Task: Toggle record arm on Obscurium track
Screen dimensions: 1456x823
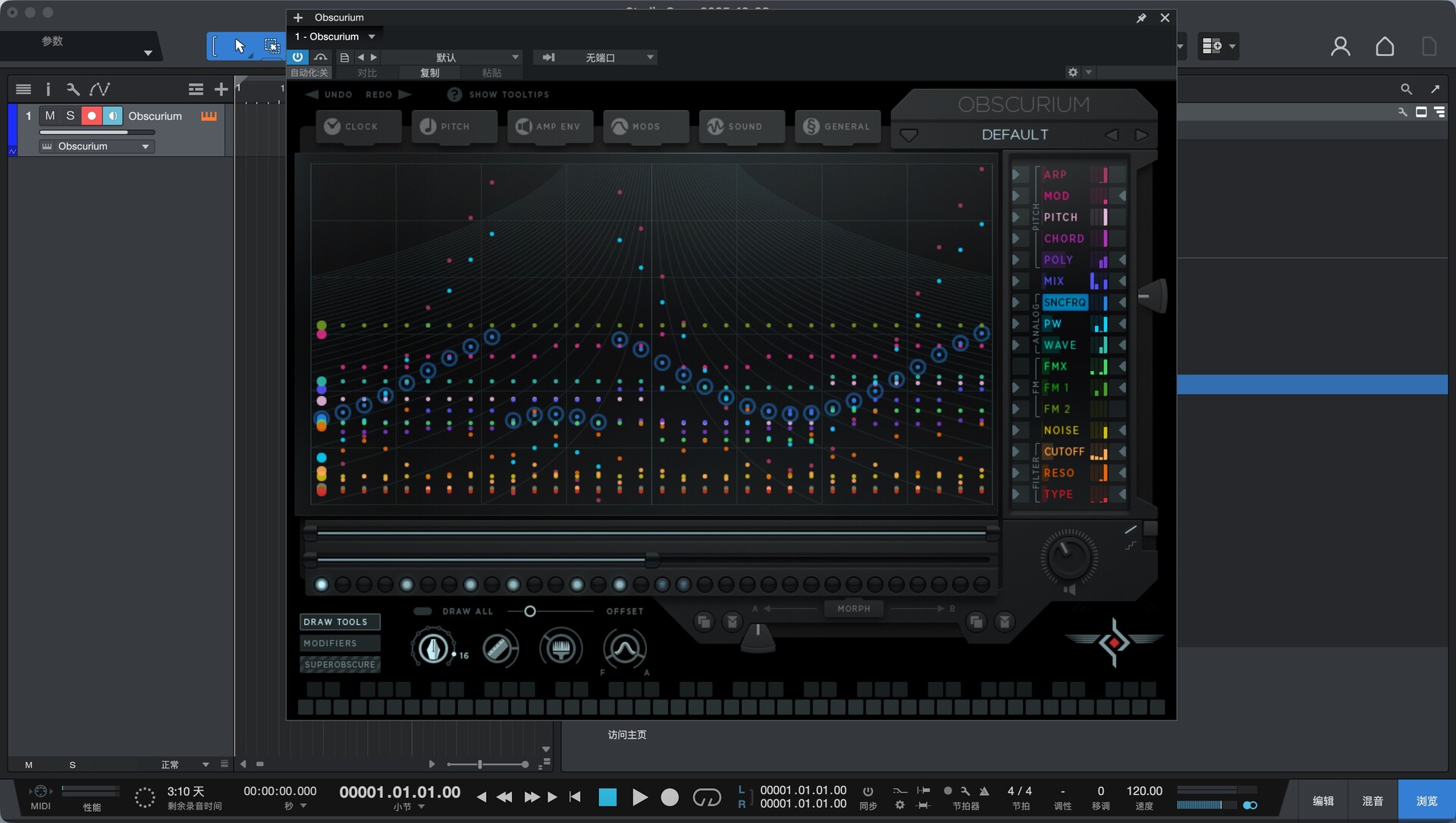Action: pos(92,116)
